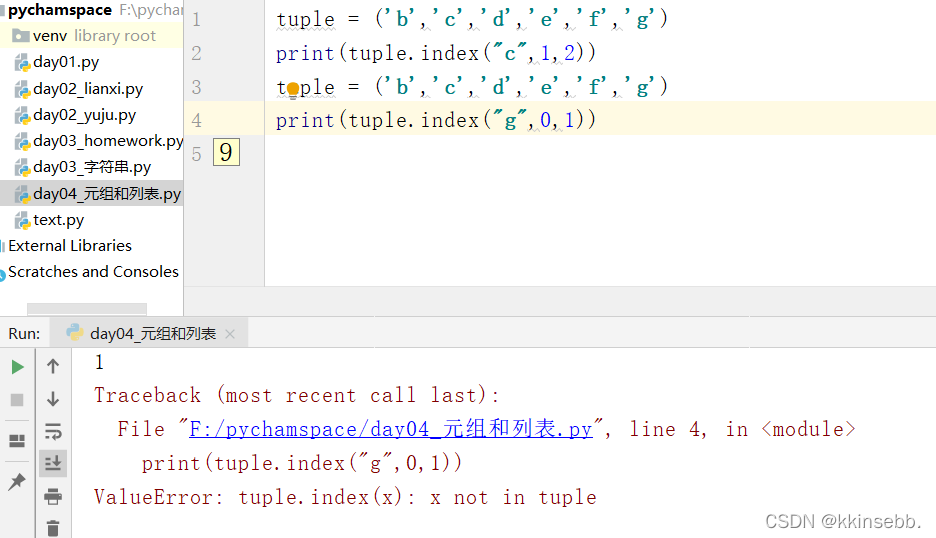Image resolution: width=936 pixels, height=538 pixels.
Task: Click ValueError message in console output
Action: 345,497
